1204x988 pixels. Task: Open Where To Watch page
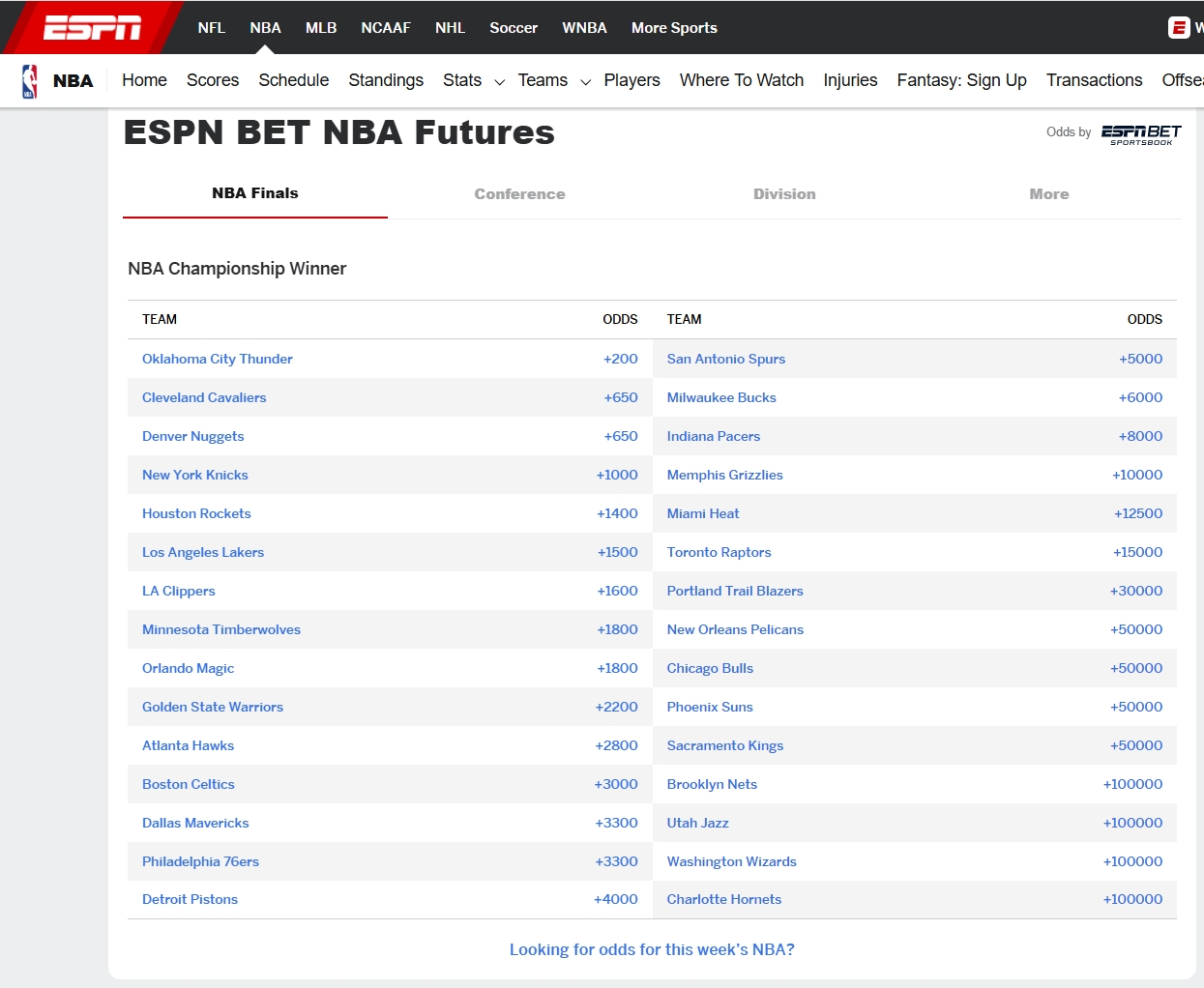(742, 80)
